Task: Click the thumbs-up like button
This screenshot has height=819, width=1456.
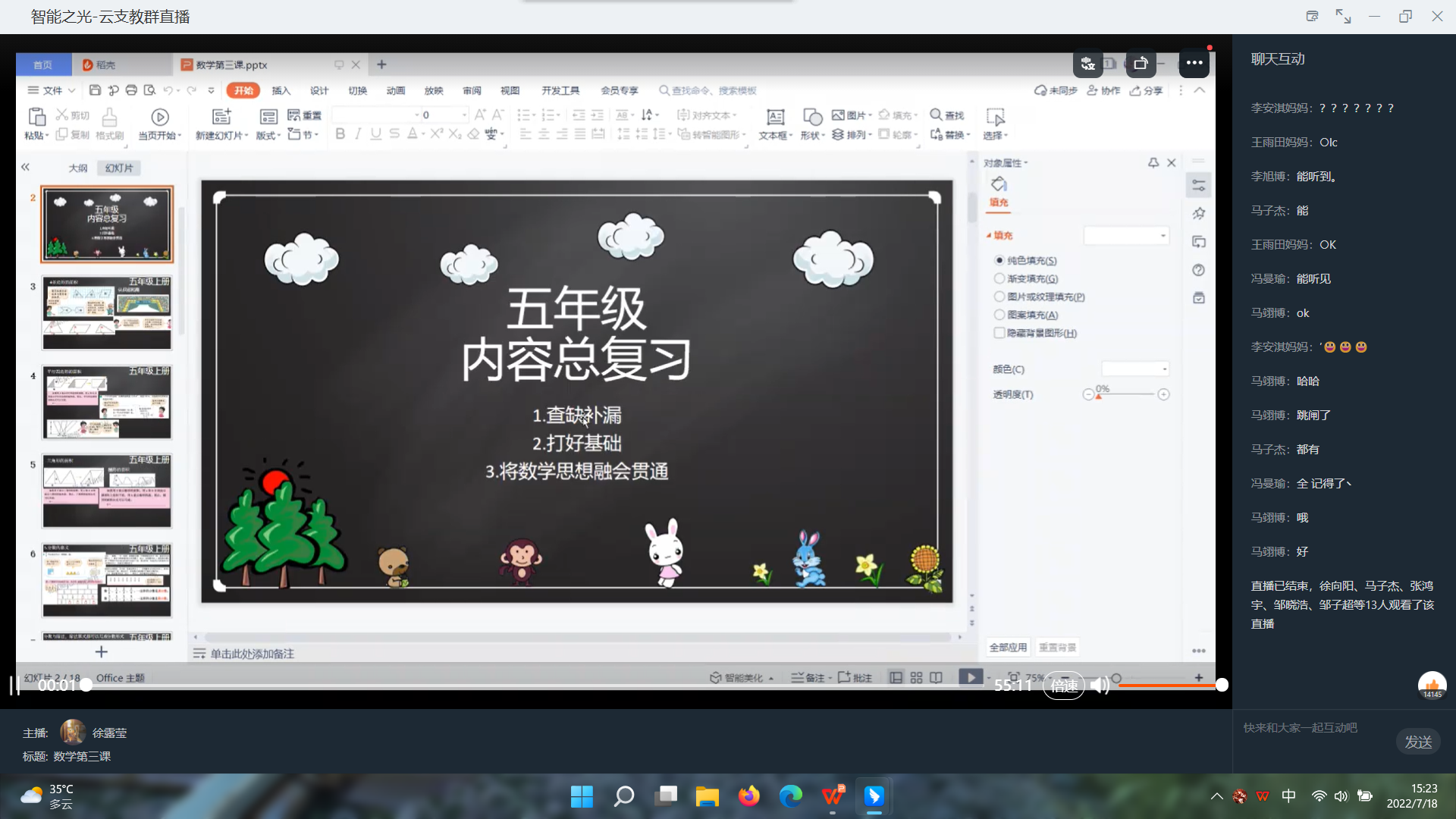Action: [x=1432, y=686]
